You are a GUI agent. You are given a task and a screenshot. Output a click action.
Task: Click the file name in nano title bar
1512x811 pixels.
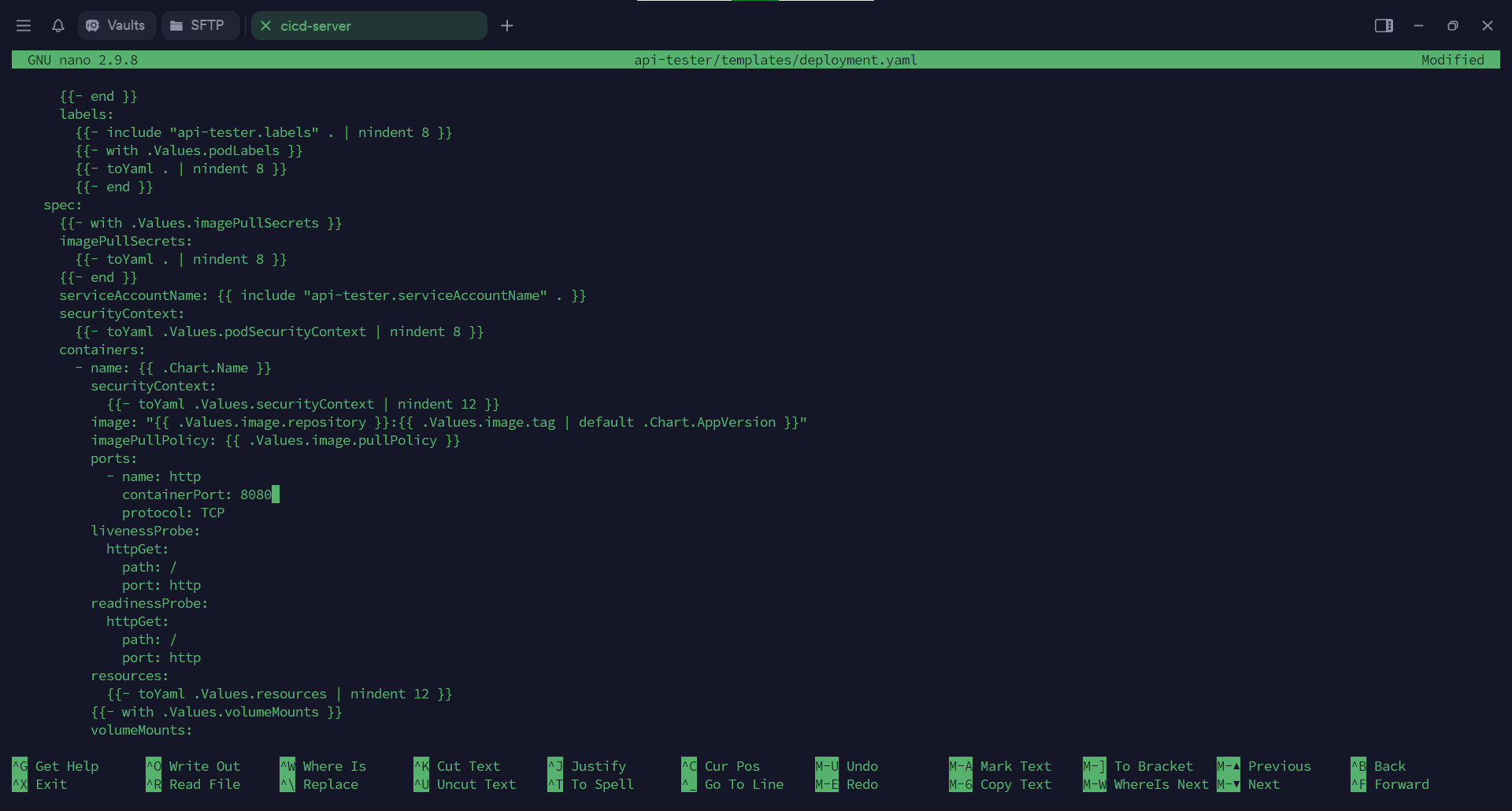click(x=776, y=60)
